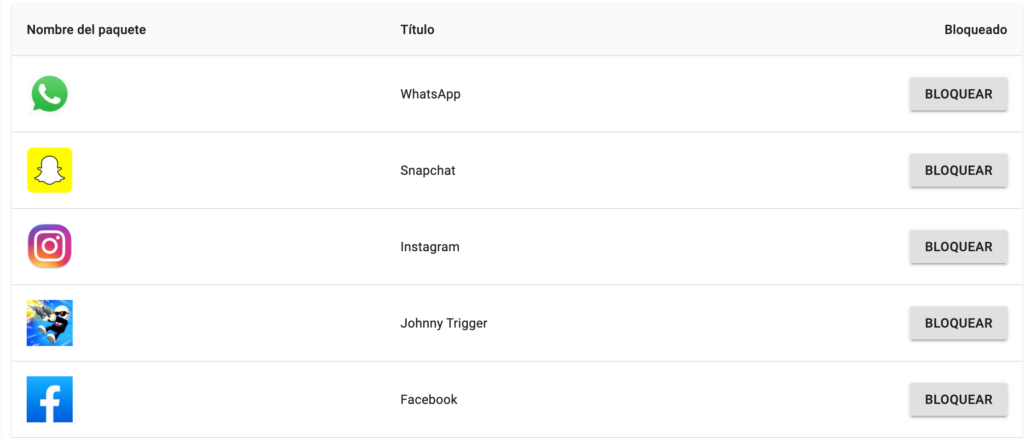The image size is (1024, 438).
Task: Select the Instagram title text
Action: click(x=429, y=246)
